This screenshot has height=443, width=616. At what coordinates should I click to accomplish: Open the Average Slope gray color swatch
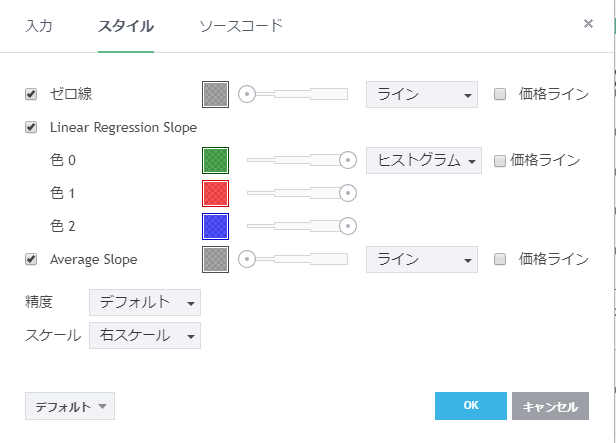click(215, 259)
